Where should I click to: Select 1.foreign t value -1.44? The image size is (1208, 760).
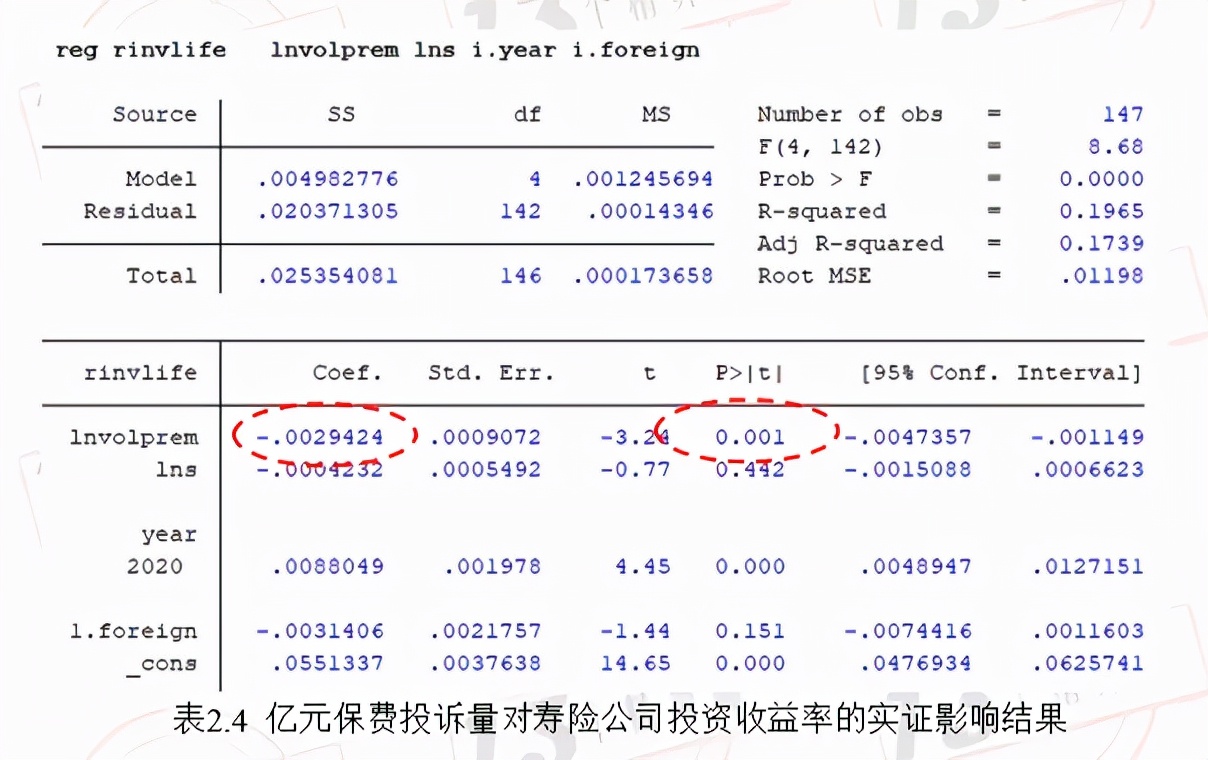[635, 631]
